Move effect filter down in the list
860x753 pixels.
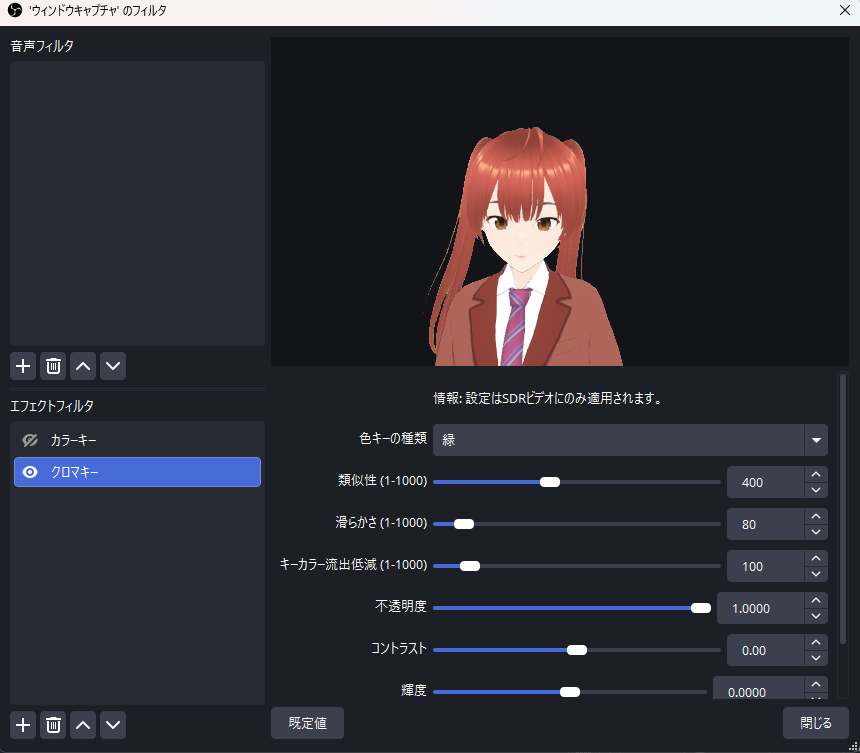[113, 726]
